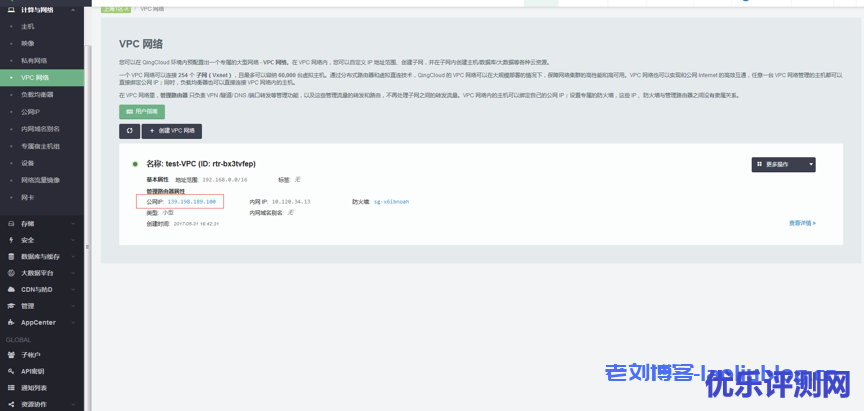
Task: Open the 更多操作 dropdown menu
Action: (783, 164)
